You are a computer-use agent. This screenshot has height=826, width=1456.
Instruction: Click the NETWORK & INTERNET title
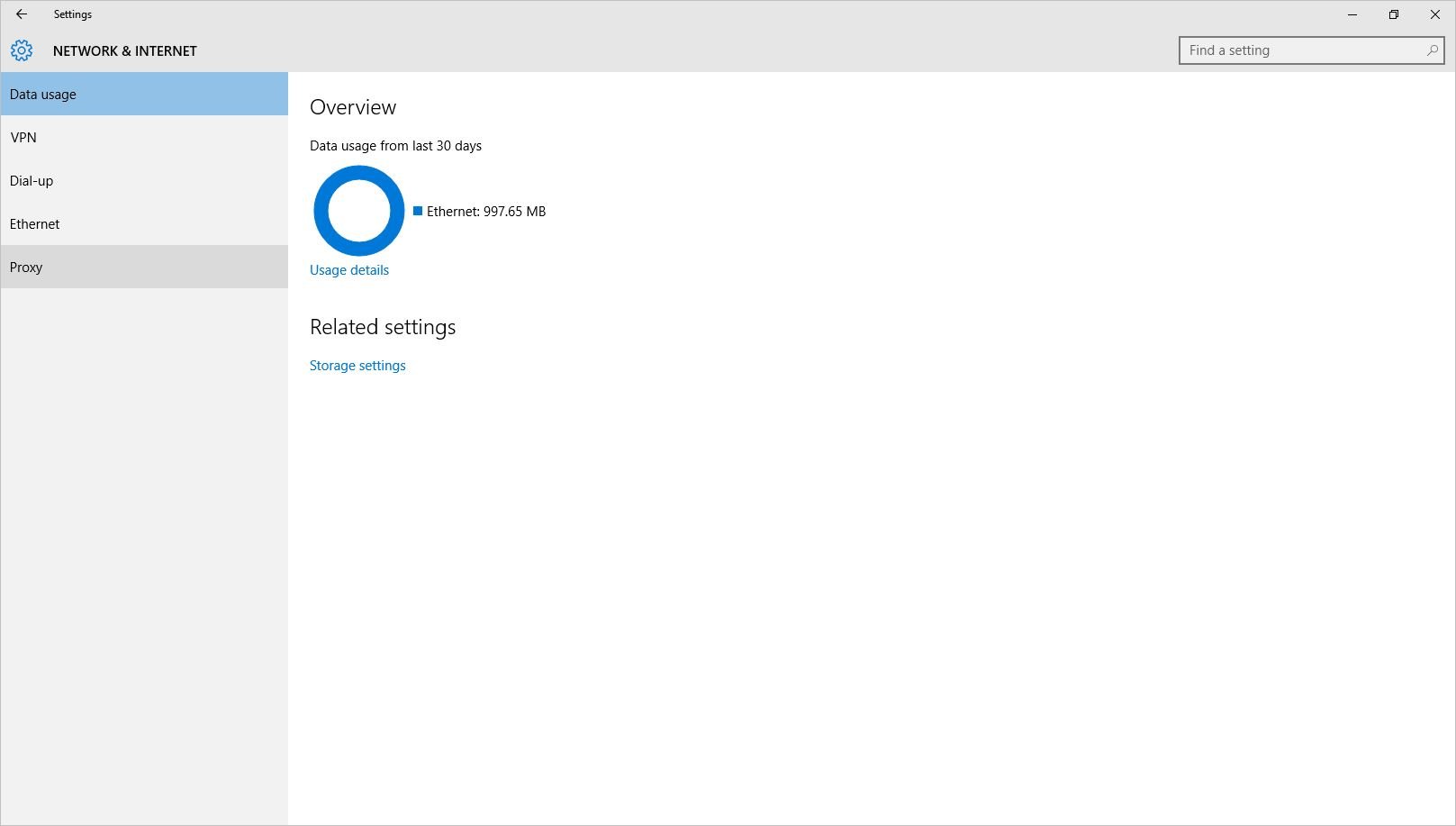tap(124, 50)
